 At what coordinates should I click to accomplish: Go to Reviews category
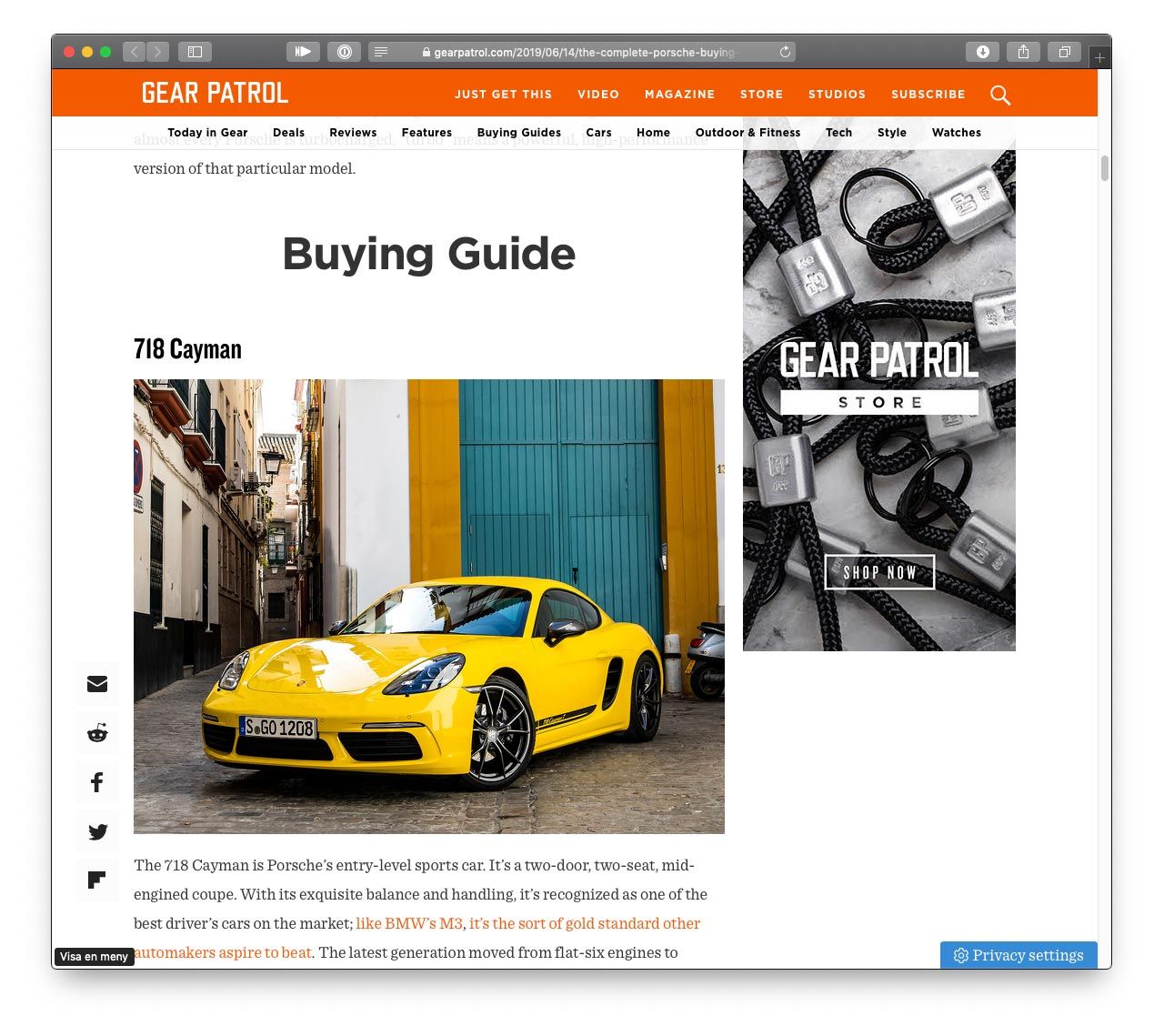tap(353, 133)
